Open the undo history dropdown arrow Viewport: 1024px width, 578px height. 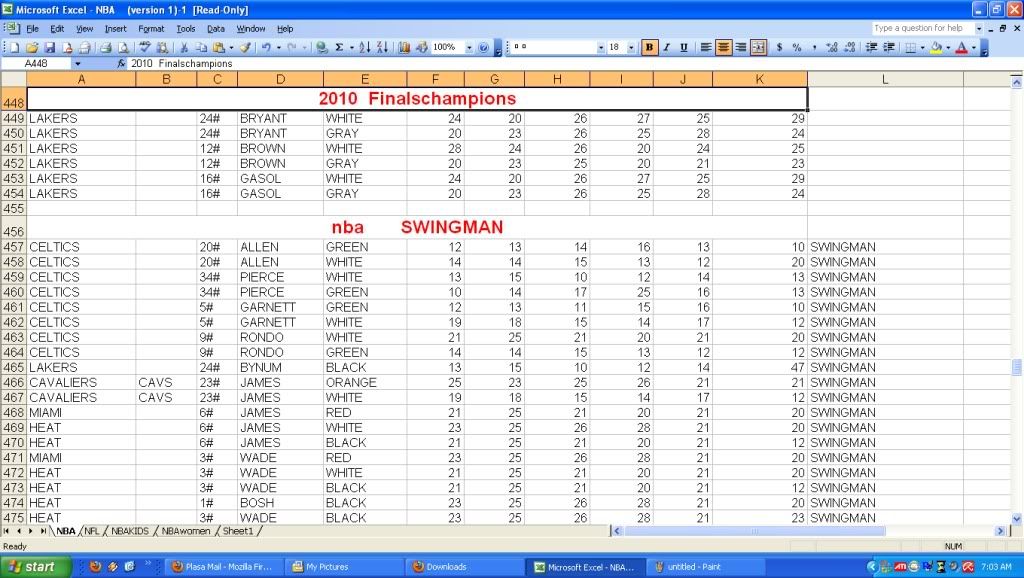[279, 48]
